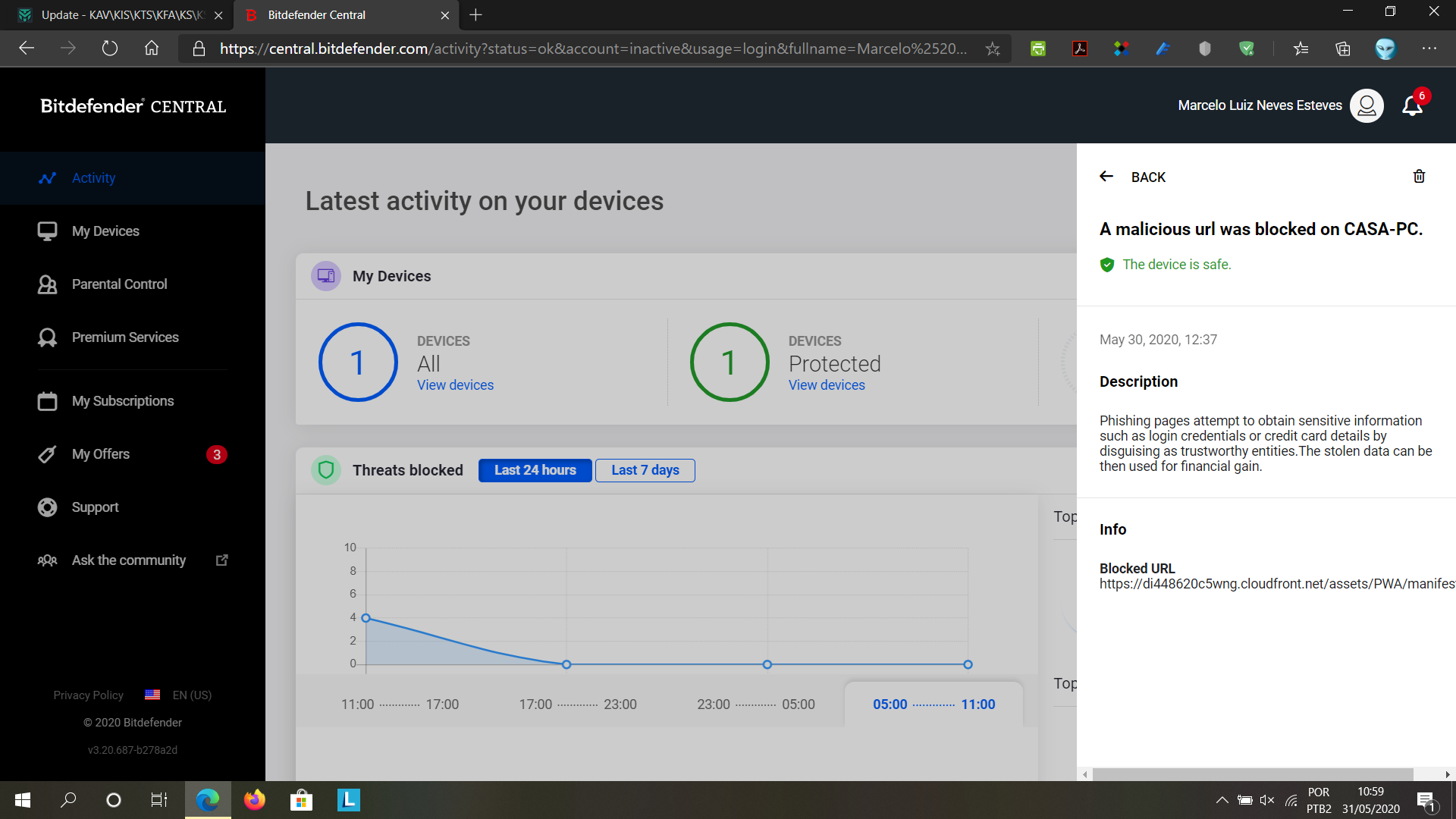Switch to Last 7 days filter
Screen dimensions: 1456x819
[x=645, y=470]
